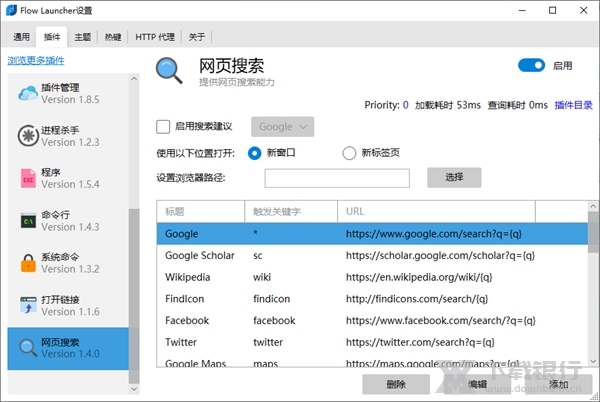Open the Google suggestion provider dropdown
This screenshot has width=600, height=402.
[282, 127]
